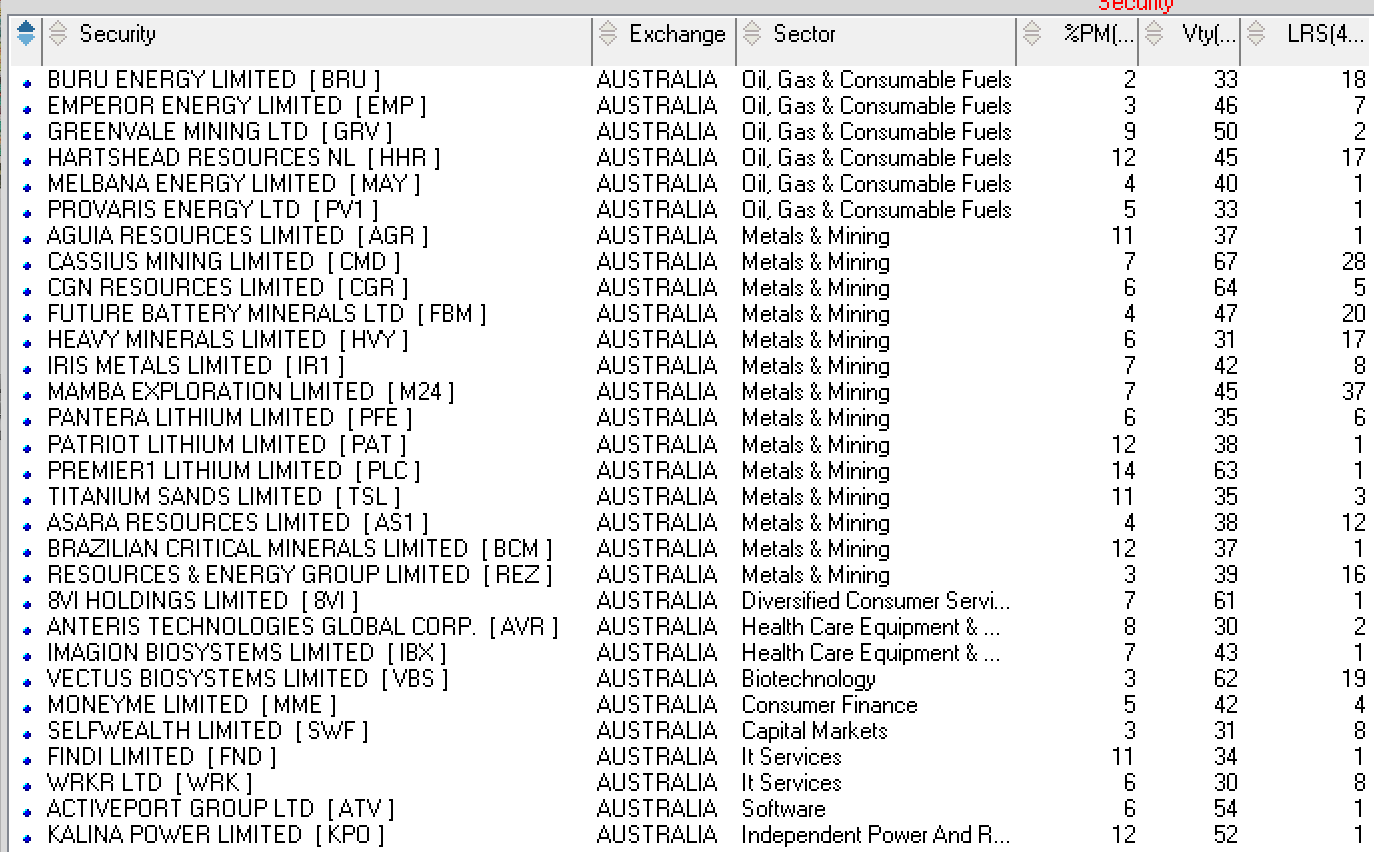The height and width of the screenshot is (852, 1374).
Task: Select the IRIS METALS LIMITED [ IR1 ] security name
Action: point(195,366)
